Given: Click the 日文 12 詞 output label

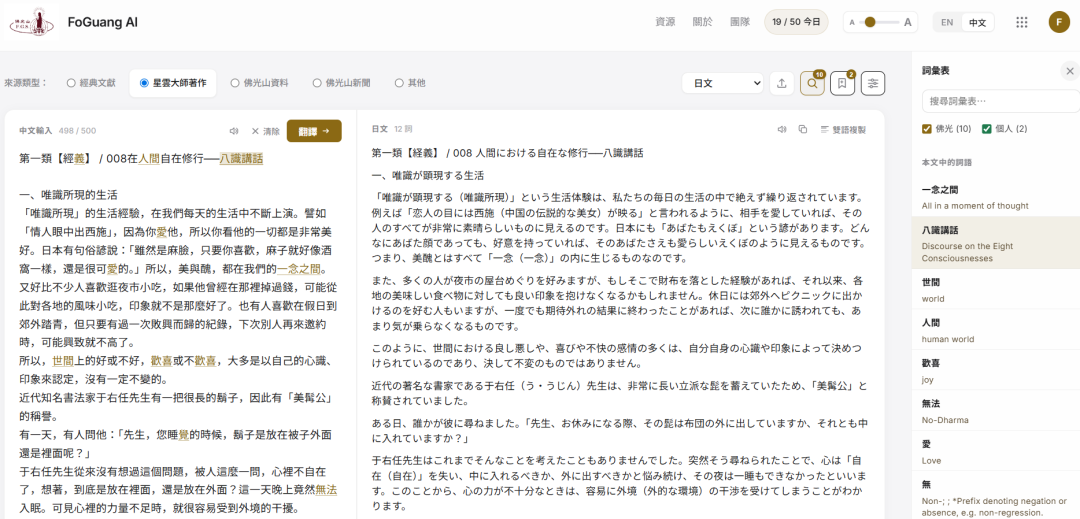Looking at the screenshot, I should click(x=392, y=129).
